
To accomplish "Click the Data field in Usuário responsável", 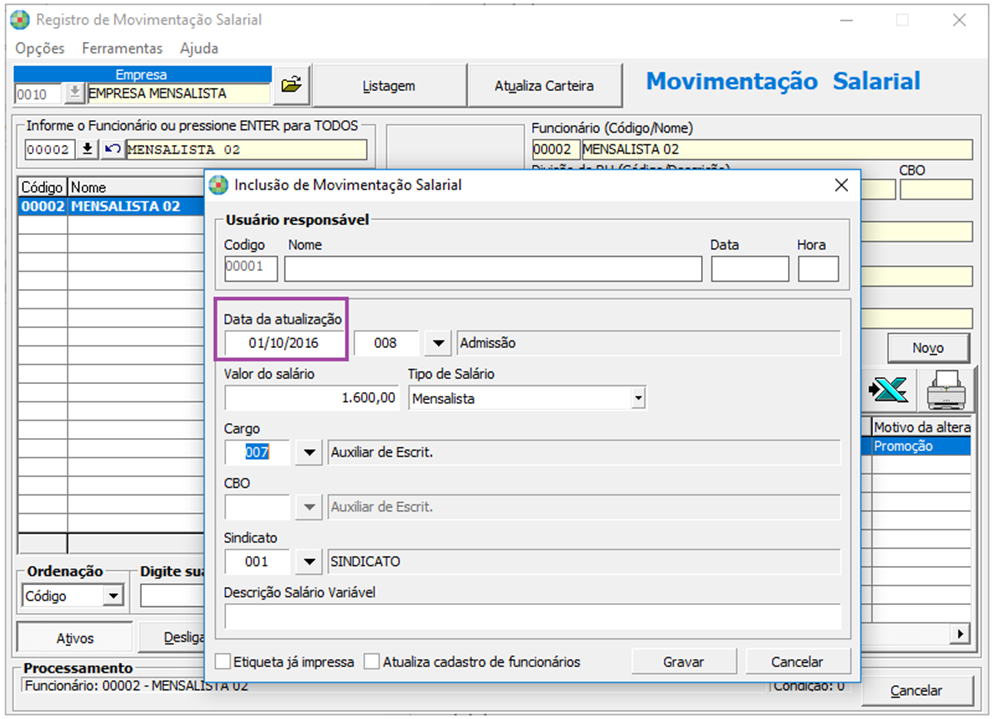I will coord(750,269).
